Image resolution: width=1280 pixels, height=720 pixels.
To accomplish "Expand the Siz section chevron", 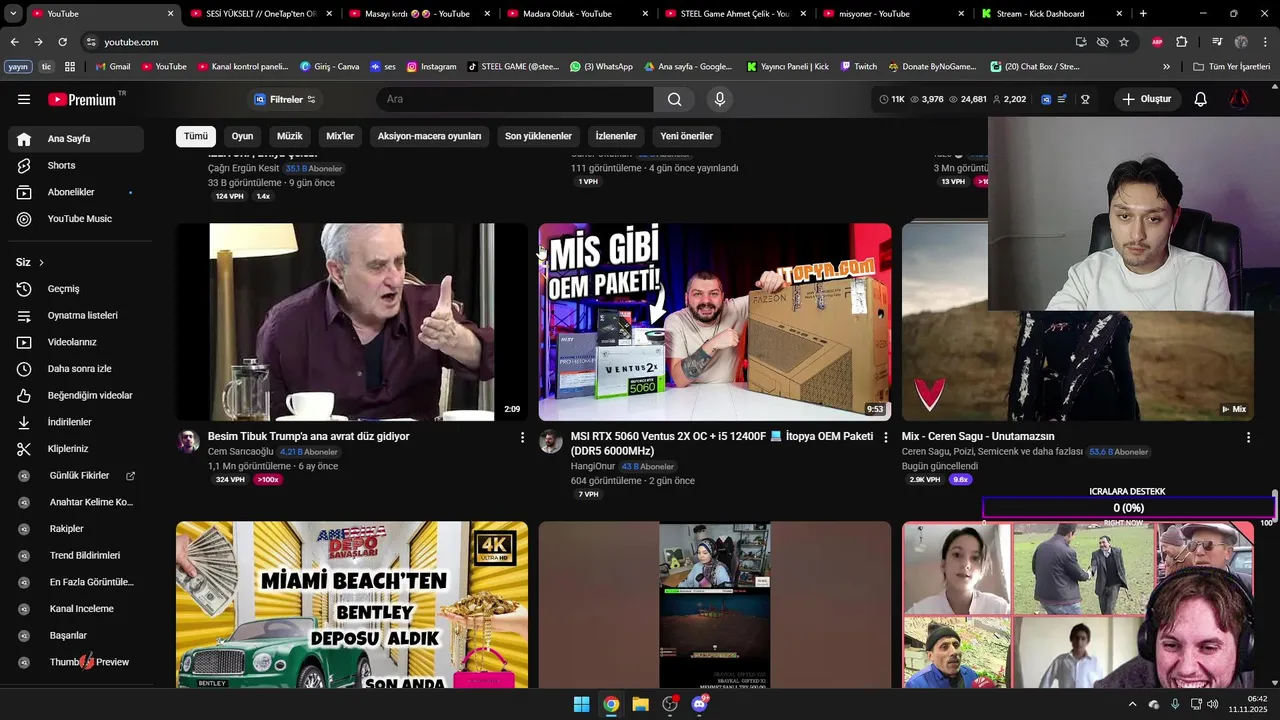I will 41,262.
